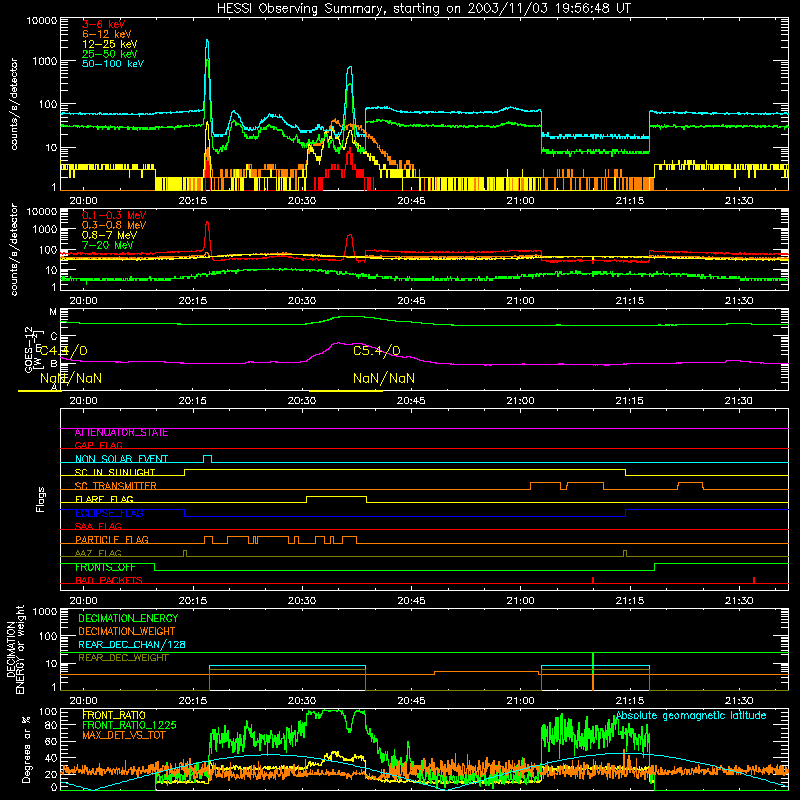This screenshot has height=800, width=800.
Task: Select the NON_SOLAR_EVENT flag label
Action: 121,459
